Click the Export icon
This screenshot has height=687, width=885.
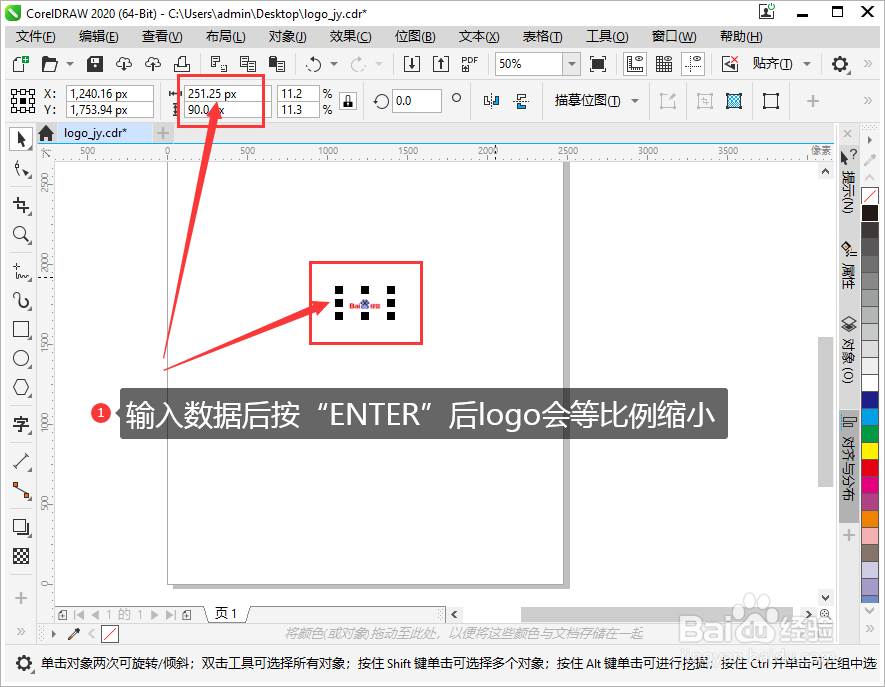pyautogui.click(x=441, y=64)
